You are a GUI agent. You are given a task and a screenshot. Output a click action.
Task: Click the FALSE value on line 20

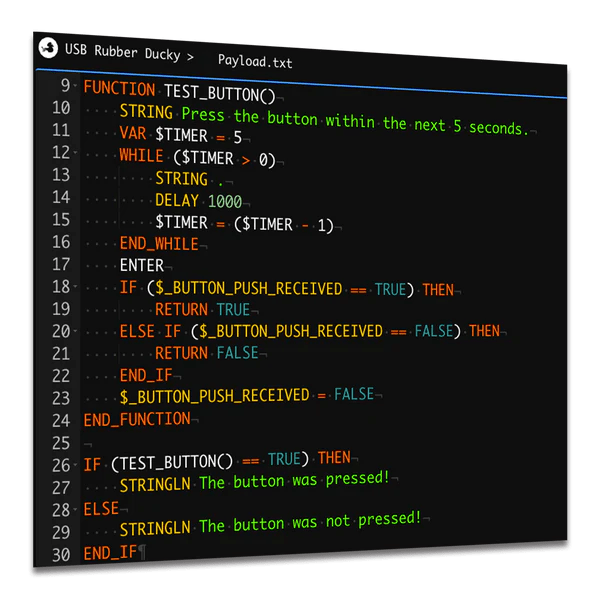coord(434,331)
